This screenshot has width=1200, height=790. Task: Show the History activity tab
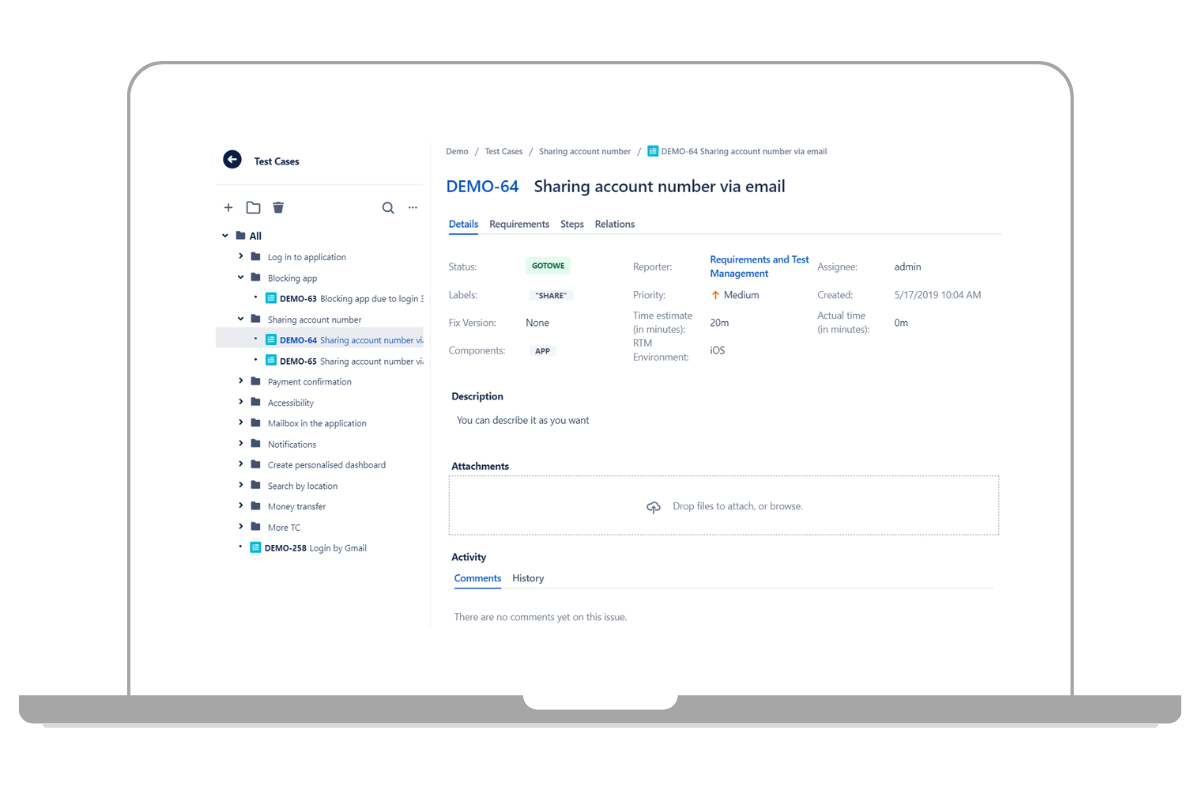click(528, 578)
